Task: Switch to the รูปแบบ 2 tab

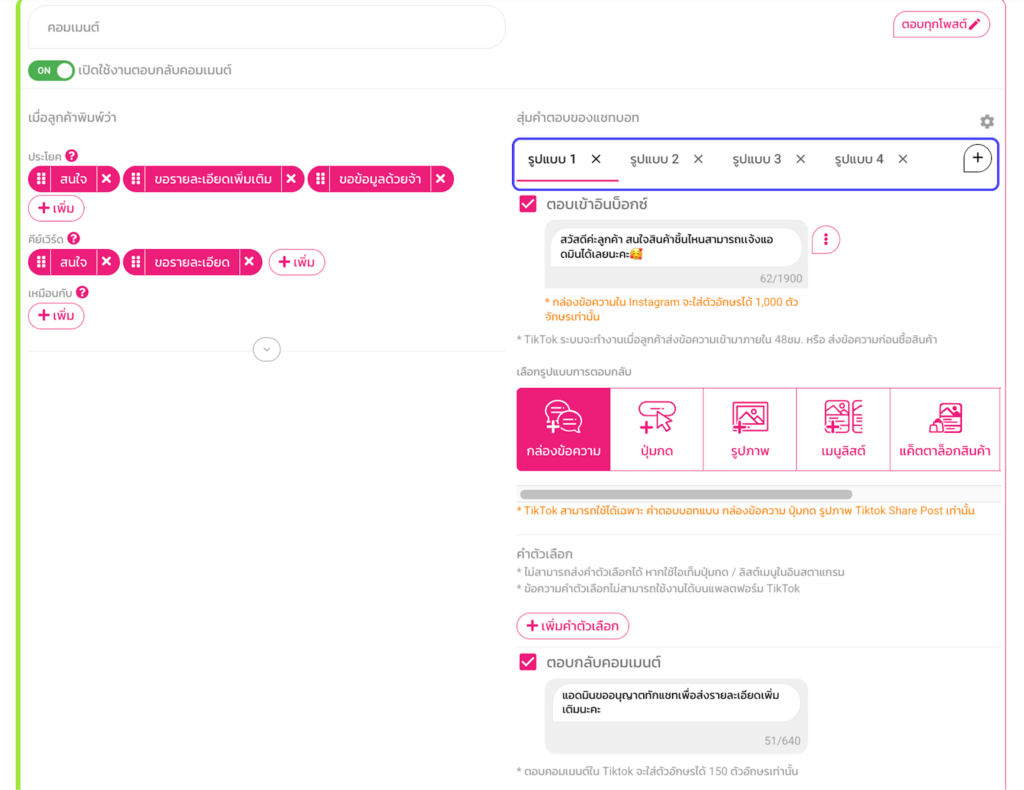Action: click(654, 159)
